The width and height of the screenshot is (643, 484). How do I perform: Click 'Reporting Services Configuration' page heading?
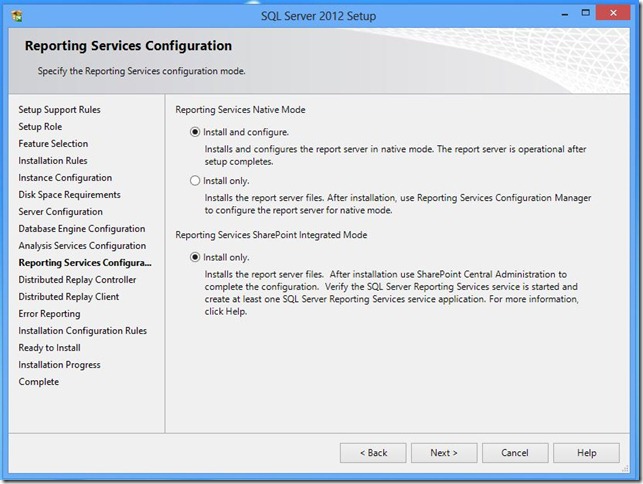click(128, 46)
